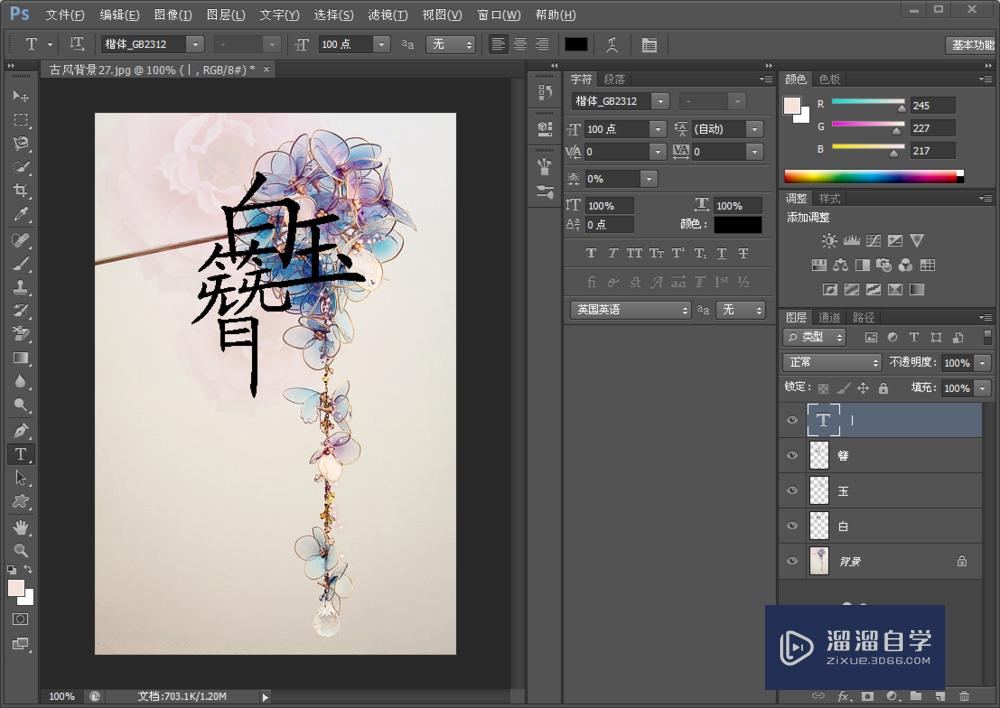1000x708 pixels.
Task: Select the Horizontal Type tool
Action: (x=20, y=454)
